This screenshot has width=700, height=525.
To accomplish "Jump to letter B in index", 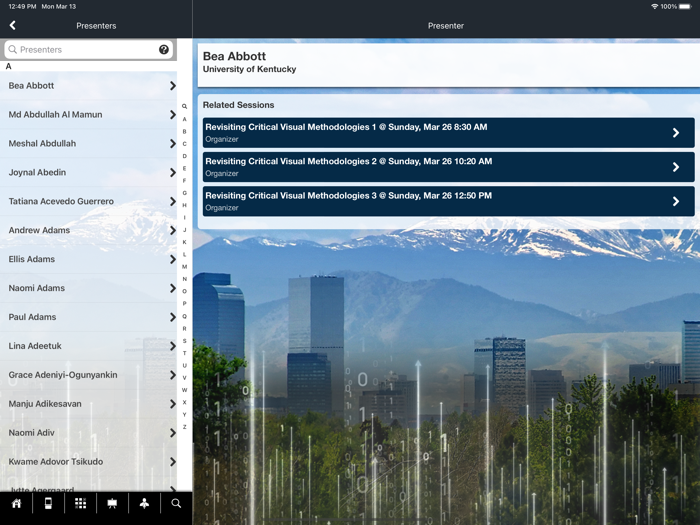I will click(184, 132).
